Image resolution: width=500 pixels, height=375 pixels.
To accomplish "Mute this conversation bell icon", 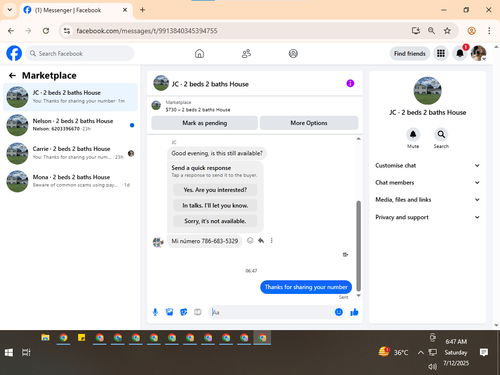I will (413, 134).
